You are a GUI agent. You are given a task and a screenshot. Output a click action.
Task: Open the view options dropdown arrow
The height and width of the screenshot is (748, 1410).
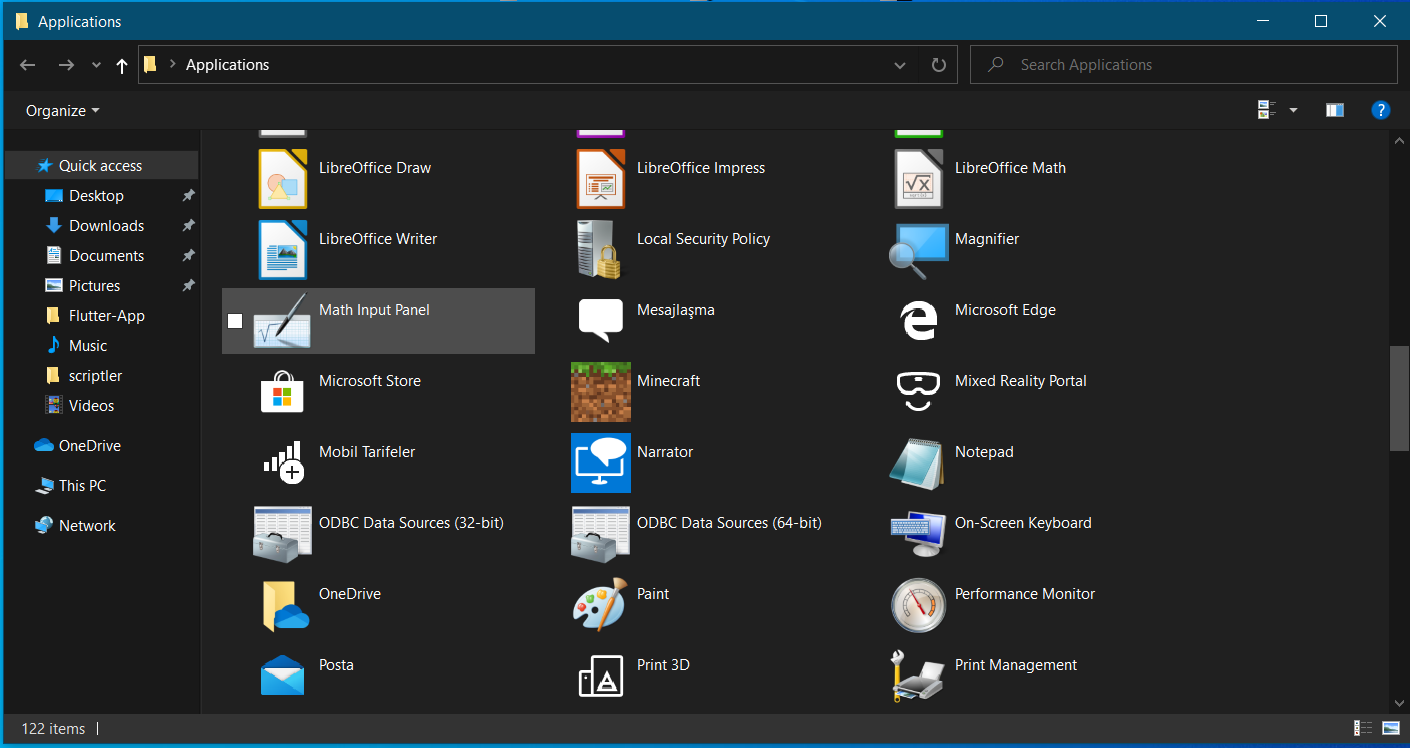pos(1293,110)
